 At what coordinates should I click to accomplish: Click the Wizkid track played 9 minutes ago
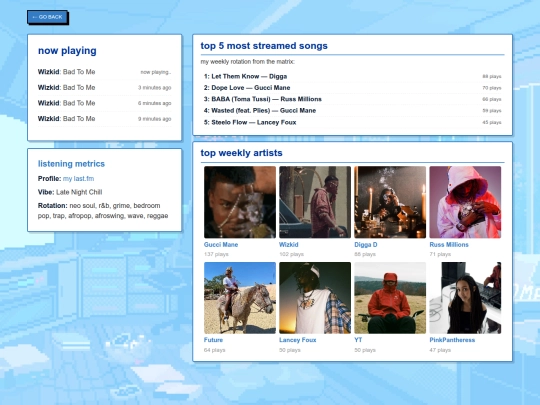[x=104, y=118]
